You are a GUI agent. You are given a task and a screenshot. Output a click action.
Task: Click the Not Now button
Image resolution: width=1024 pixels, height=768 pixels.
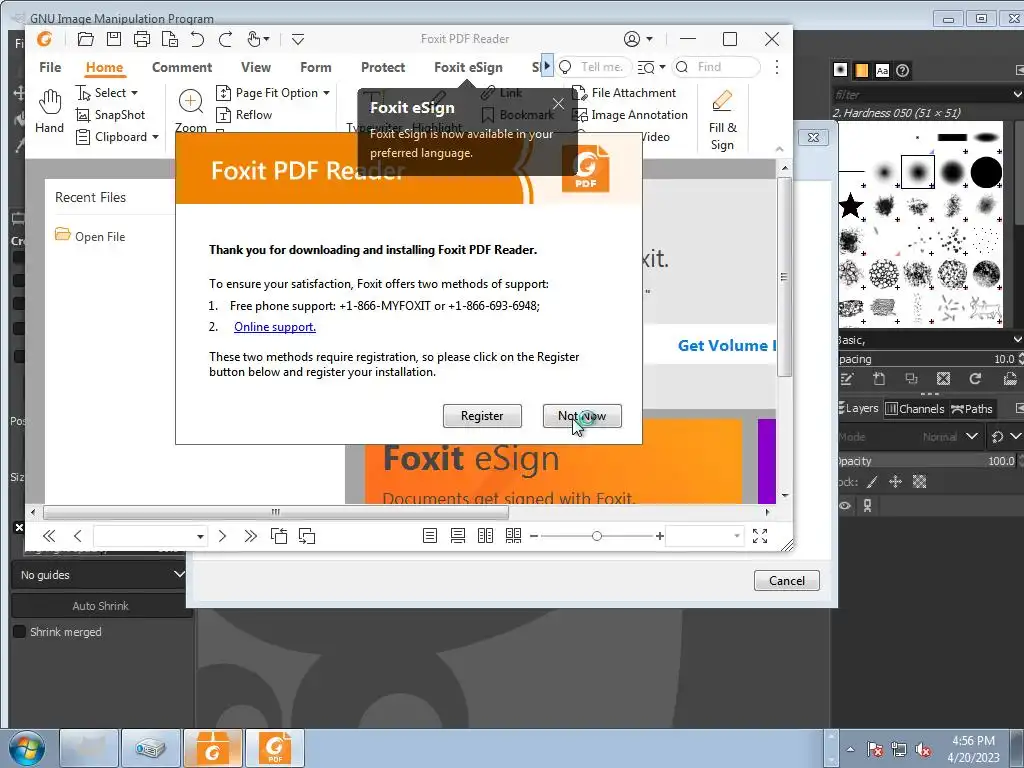tap(582, 416)
